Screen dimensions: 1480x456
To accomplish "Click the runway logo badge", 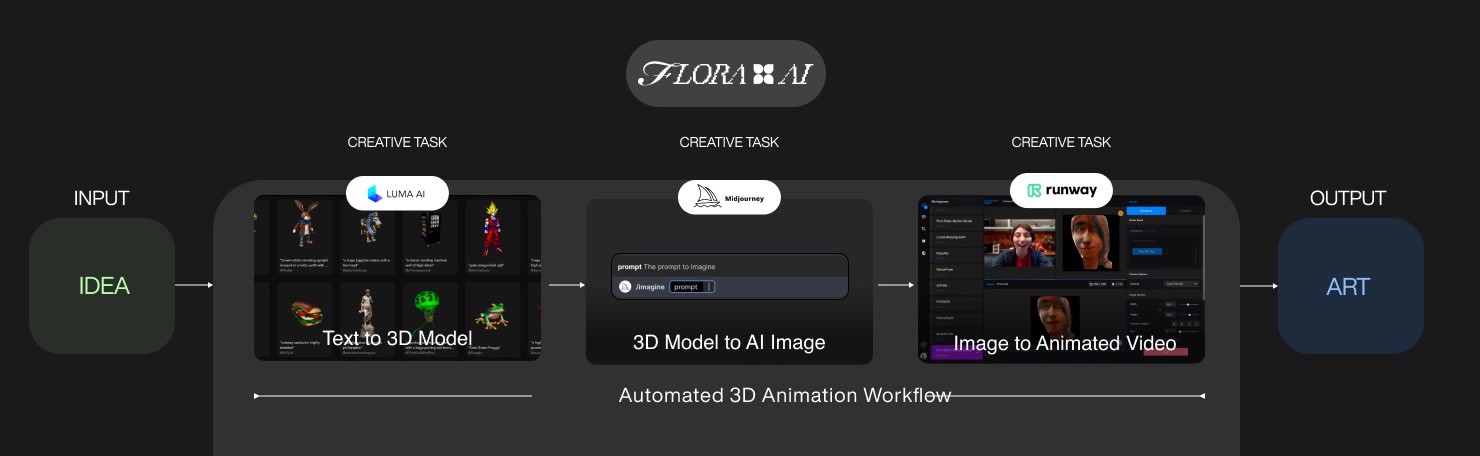I will click(x=1061, y=190).
